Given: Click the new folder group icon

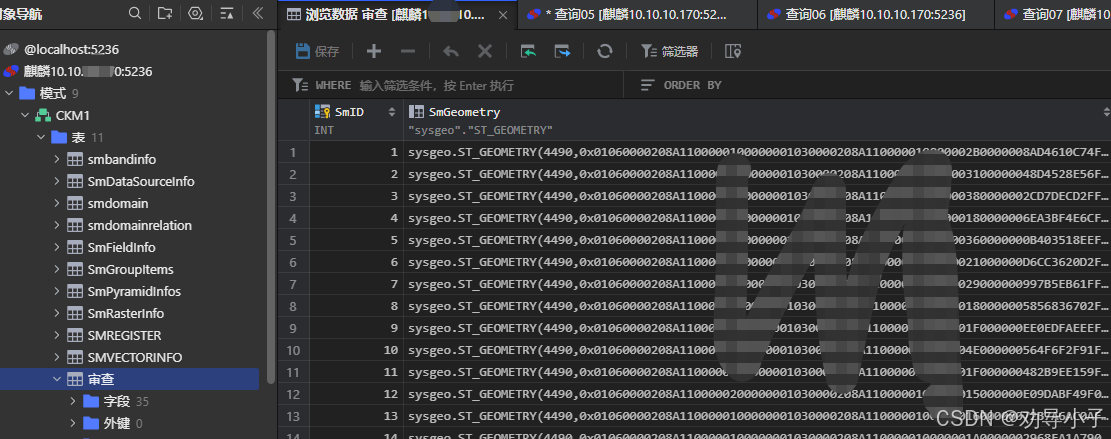Looking at the screenshot, I should pos(164,13).
